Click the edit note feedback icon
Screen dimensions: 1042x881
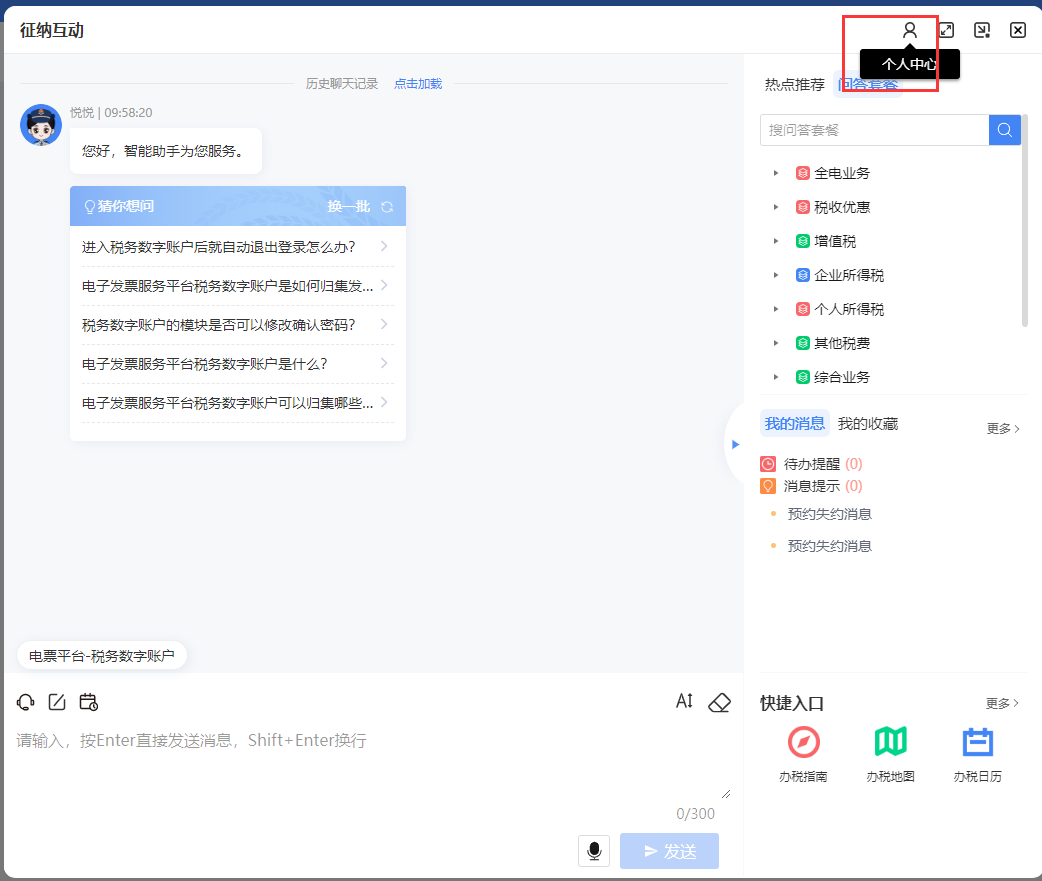(x=57, y=702)
